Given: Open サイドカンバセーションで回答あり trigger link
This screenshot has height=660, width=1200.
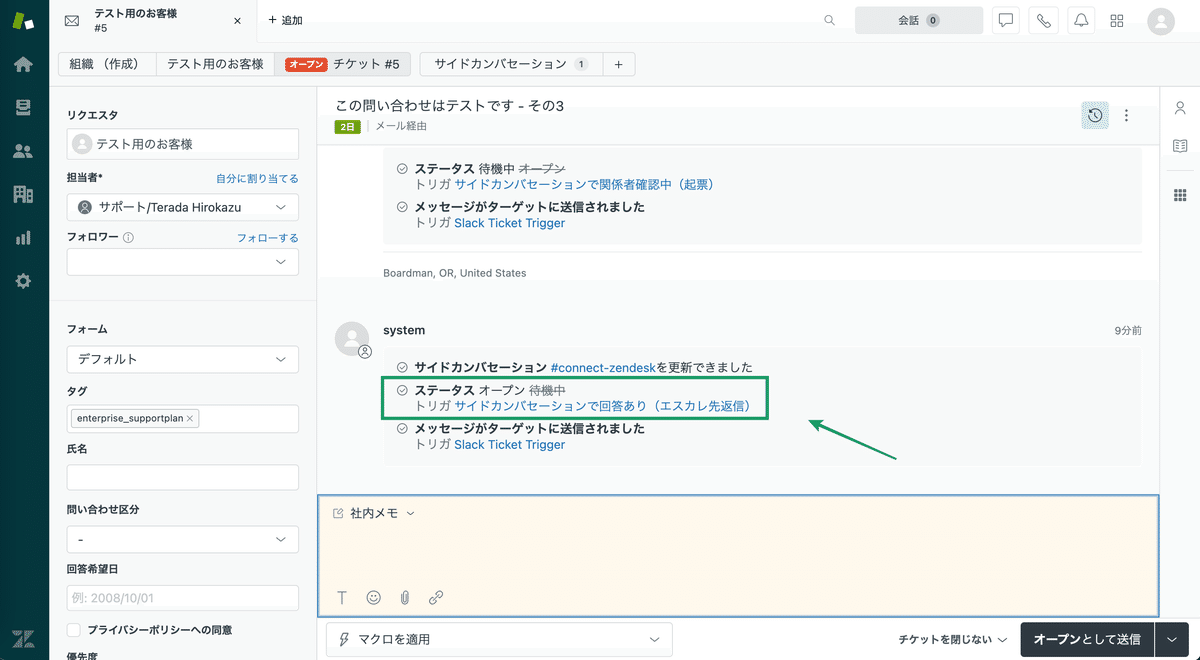Looking at the screenshot, I should [603, 406].
